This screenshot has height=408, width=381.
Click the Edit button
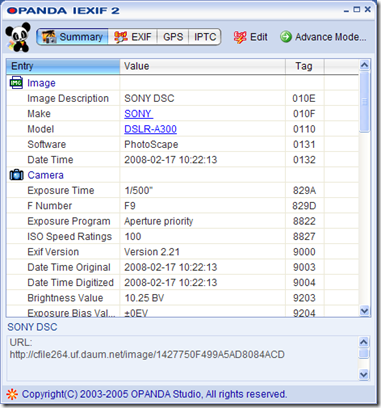point(251,37)
